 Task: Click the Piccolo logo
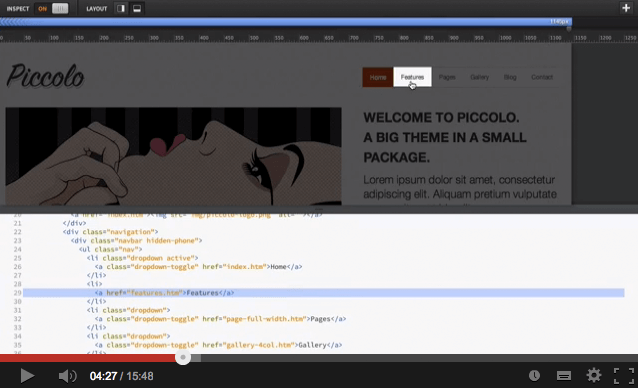click(45, 76)
